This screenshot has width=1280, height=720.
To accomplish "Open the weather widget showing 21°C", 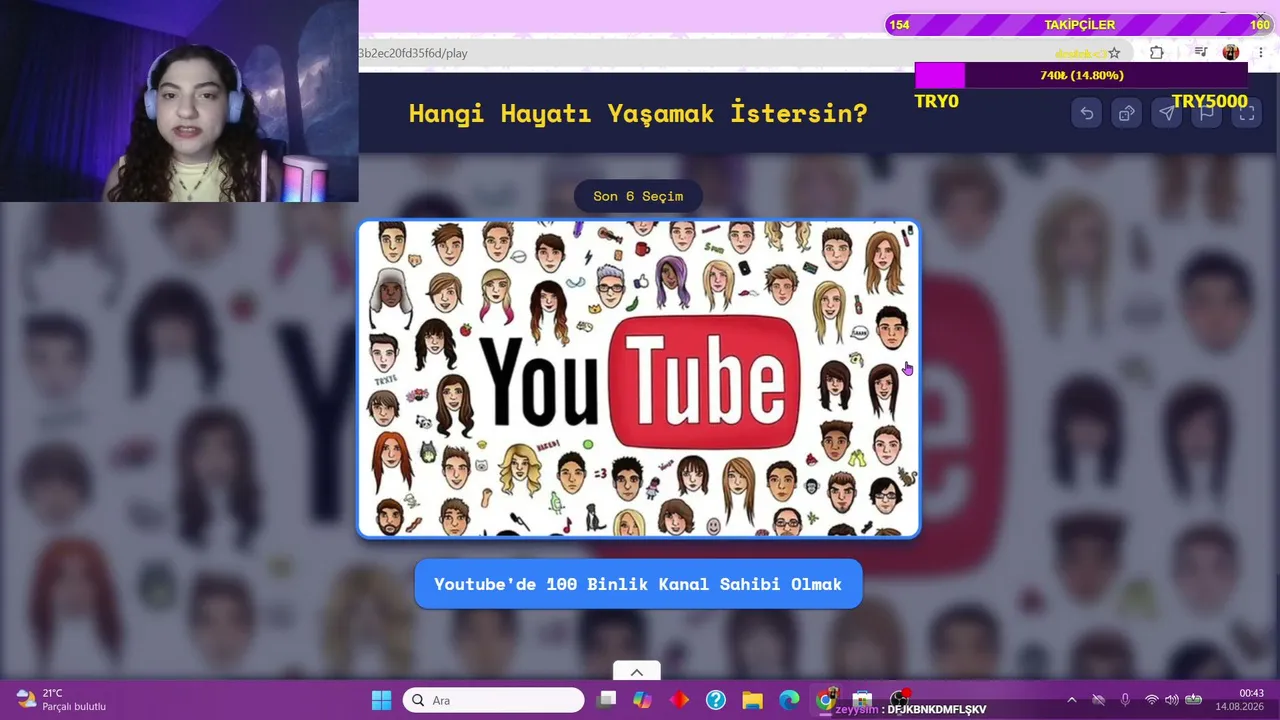I will [61, 700].
